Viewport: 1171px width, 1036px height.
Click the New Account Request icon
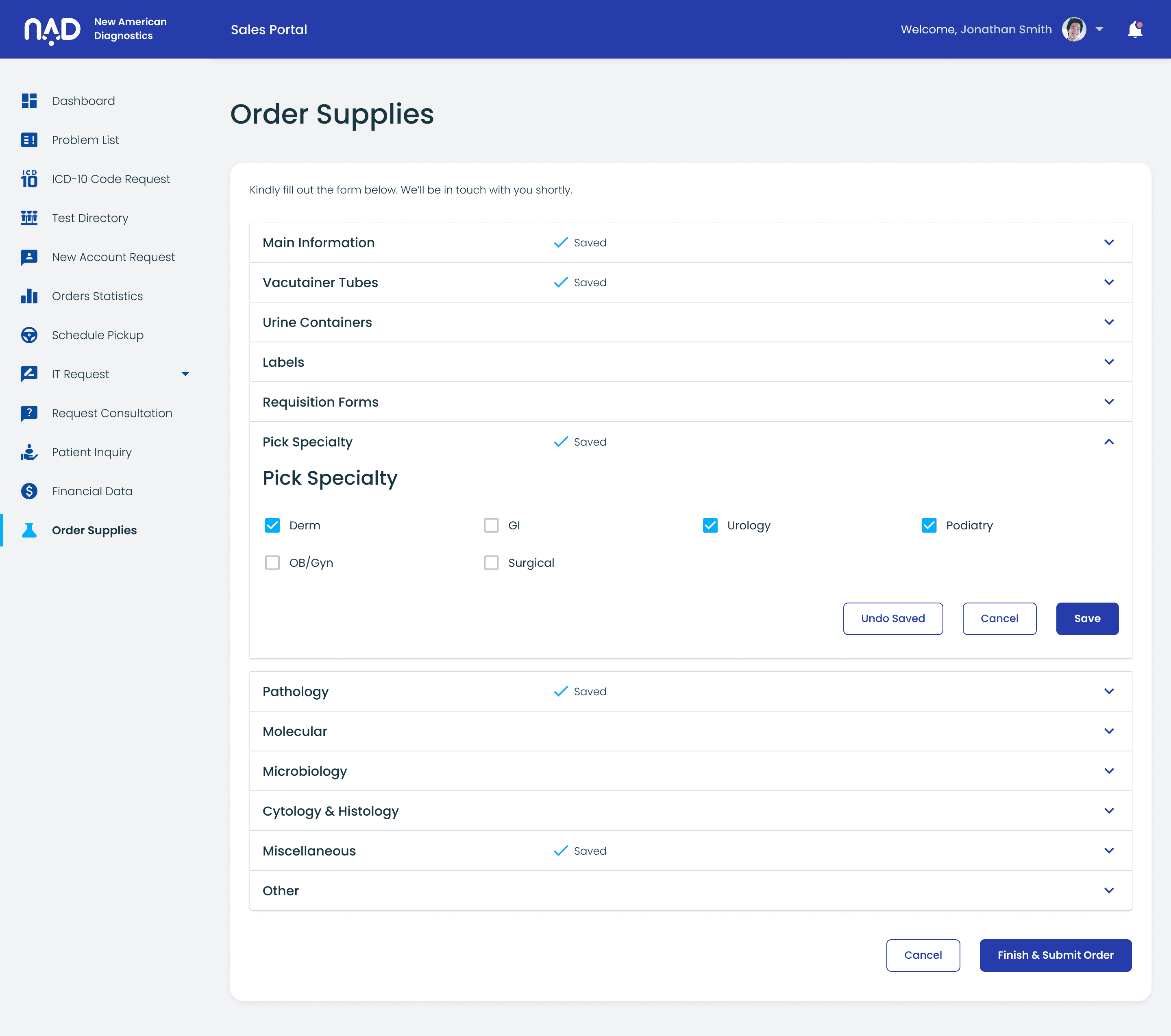29,257
